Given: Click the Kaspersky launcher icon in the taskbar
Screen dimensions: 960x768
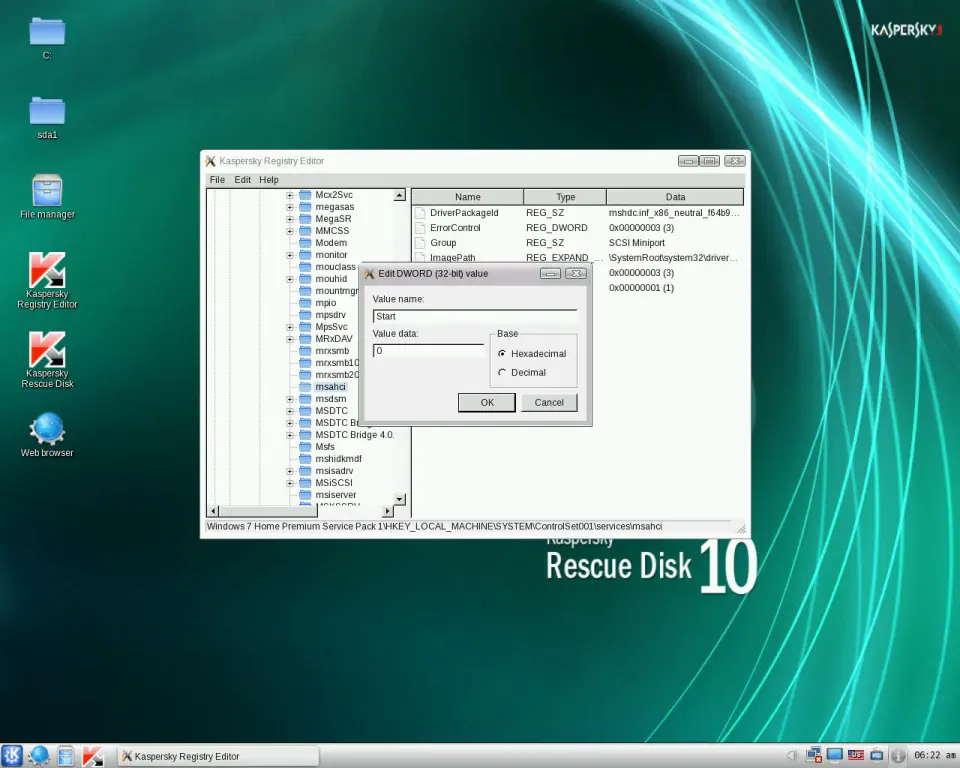Looking at the screenshot, I should point(92,756).
